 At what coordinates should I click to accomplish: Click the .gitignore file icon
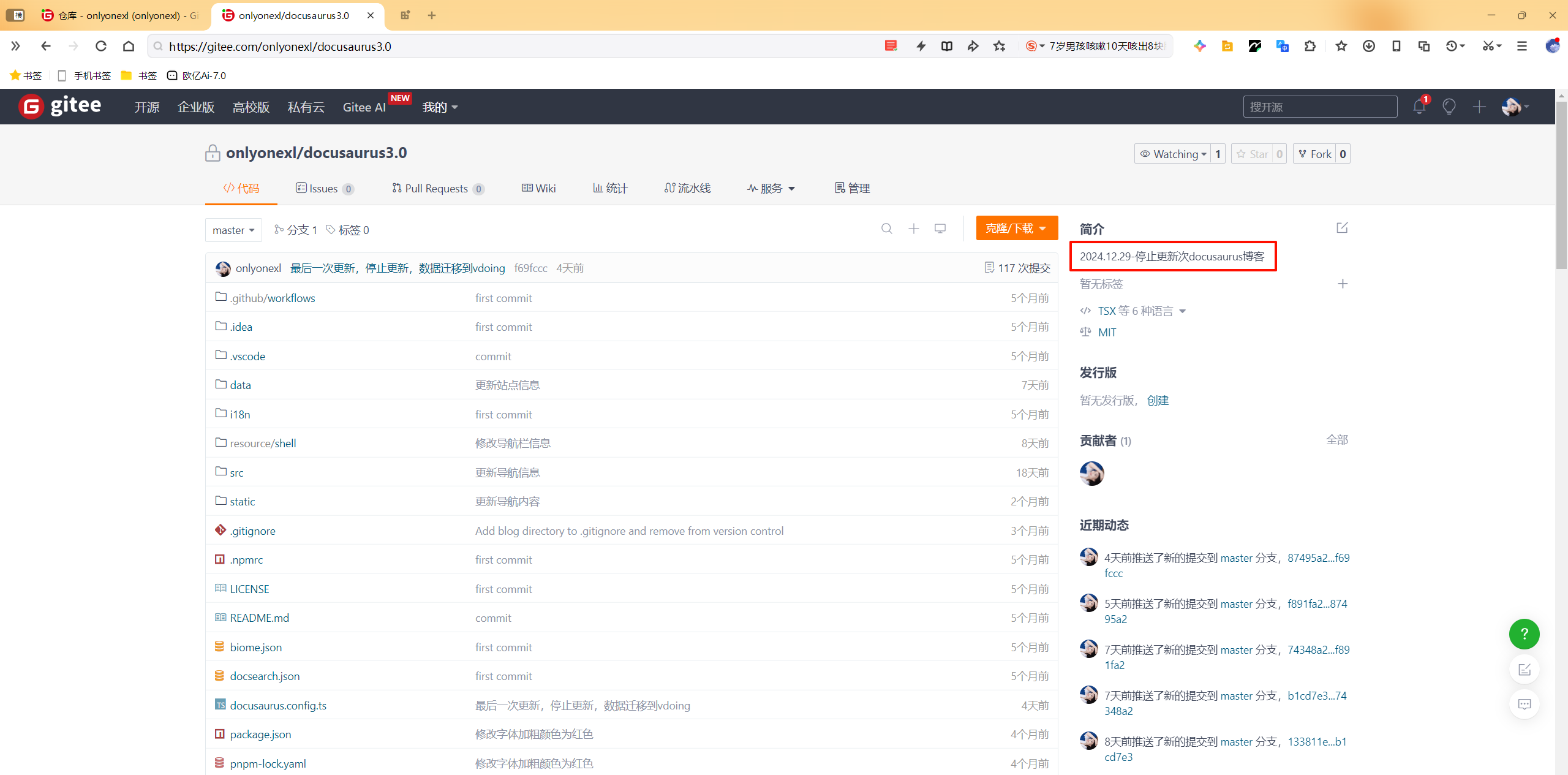tap(221, 530)
